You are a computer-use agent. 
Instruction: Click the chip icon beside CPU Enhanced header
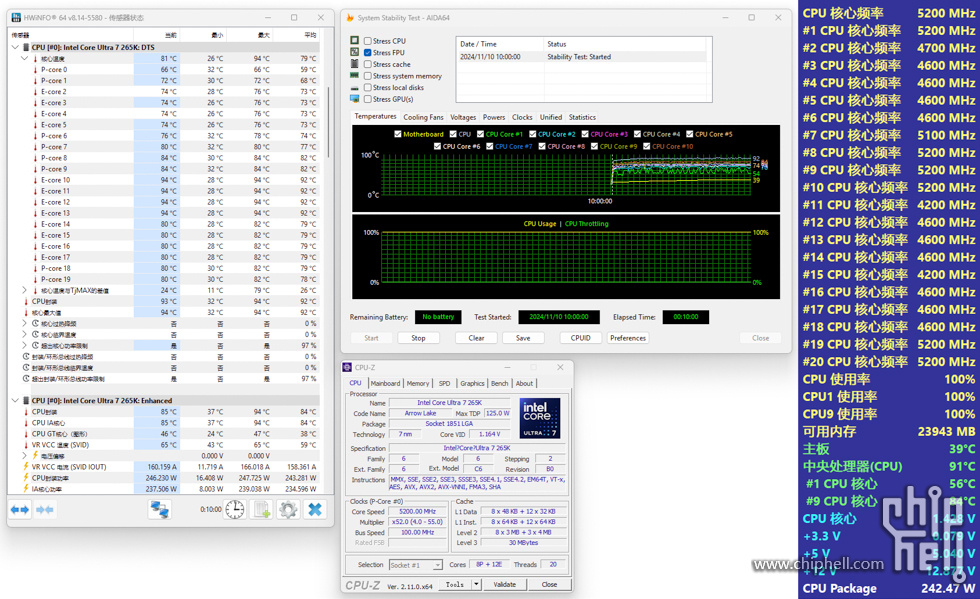pos(26,400)
